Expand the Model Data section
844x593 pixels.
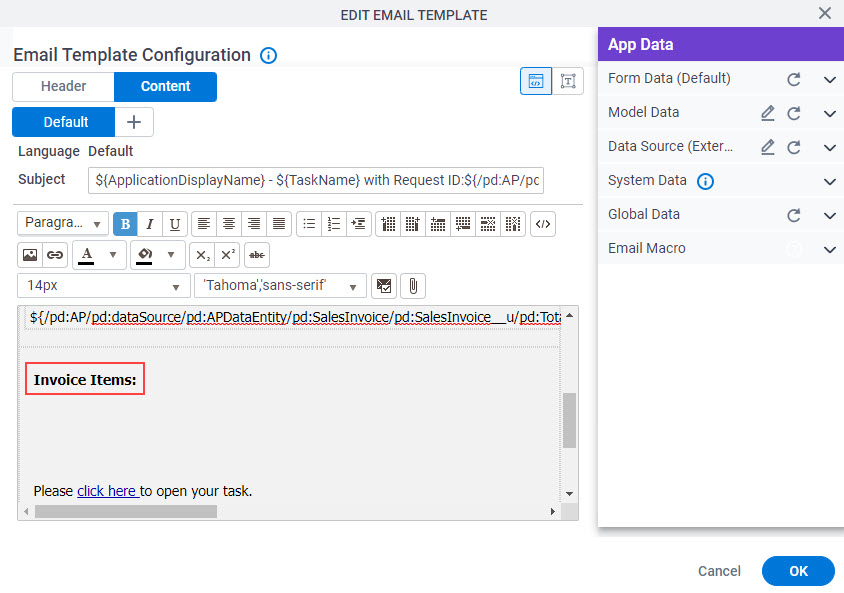829,114
